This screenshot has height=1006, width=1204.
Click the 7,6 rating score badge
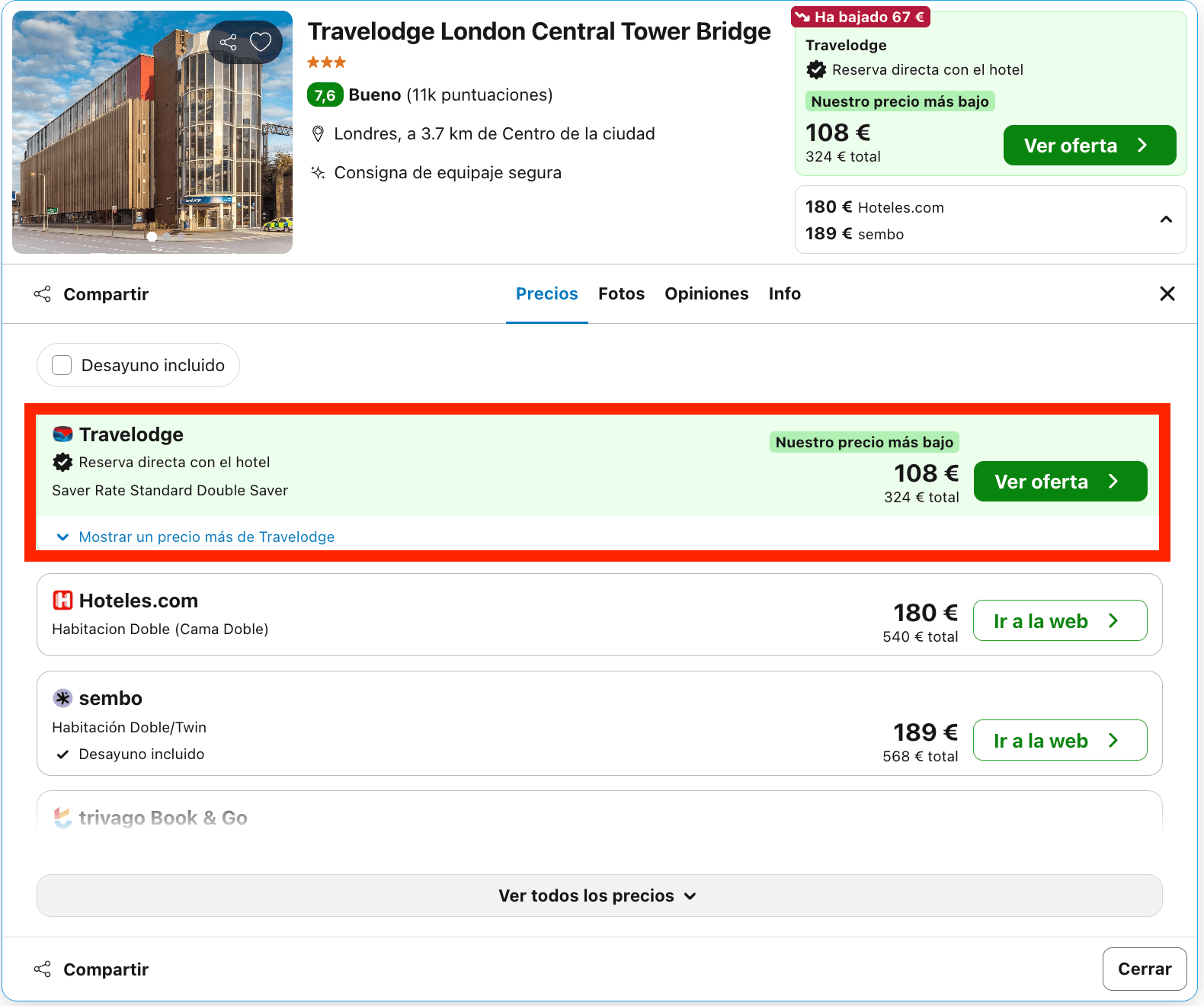coord(325,95)
